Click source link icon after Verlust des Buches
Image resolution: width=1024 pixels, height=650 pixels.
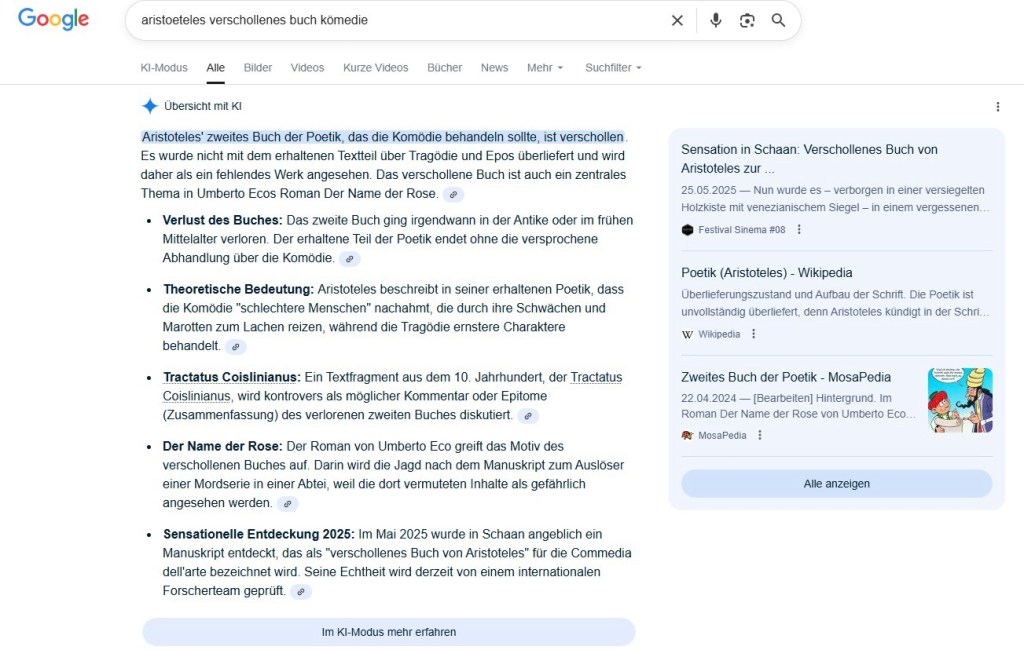click(349, 259)
